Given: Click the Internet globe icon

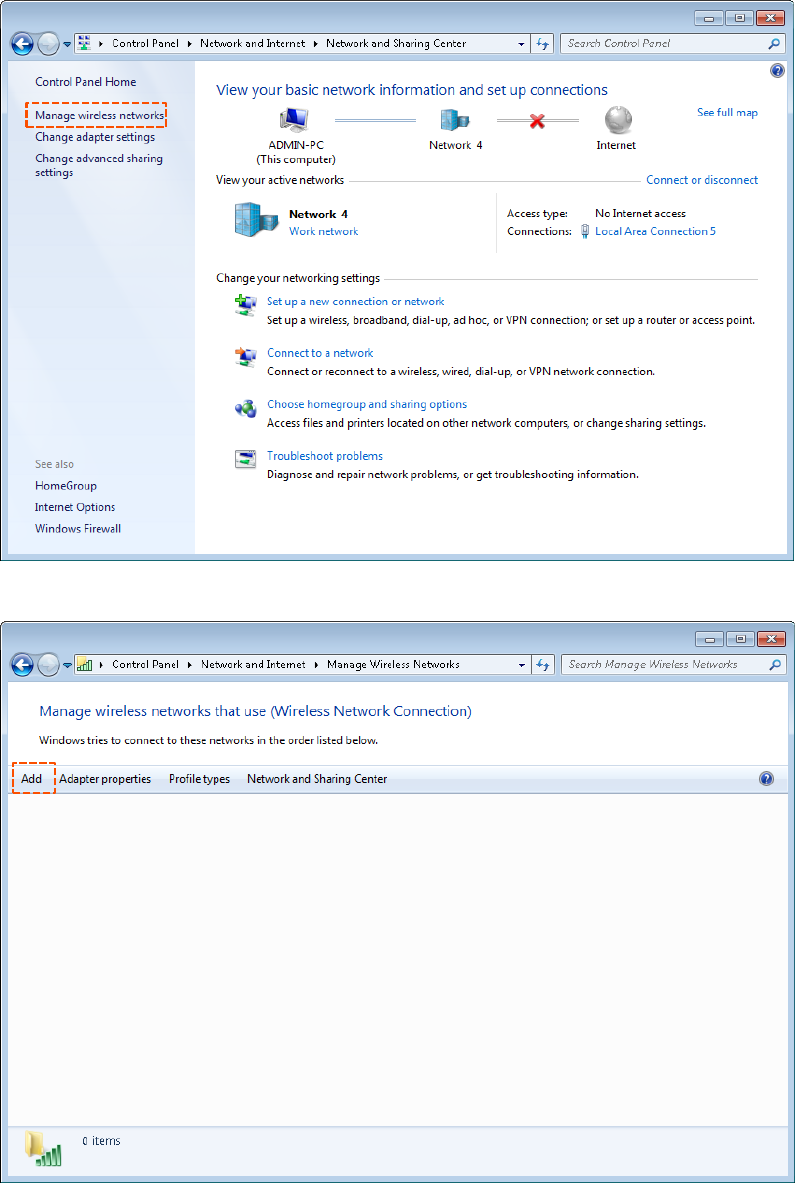Looking at the screenshot, I should pyautogui.click(x=617, y=121).
